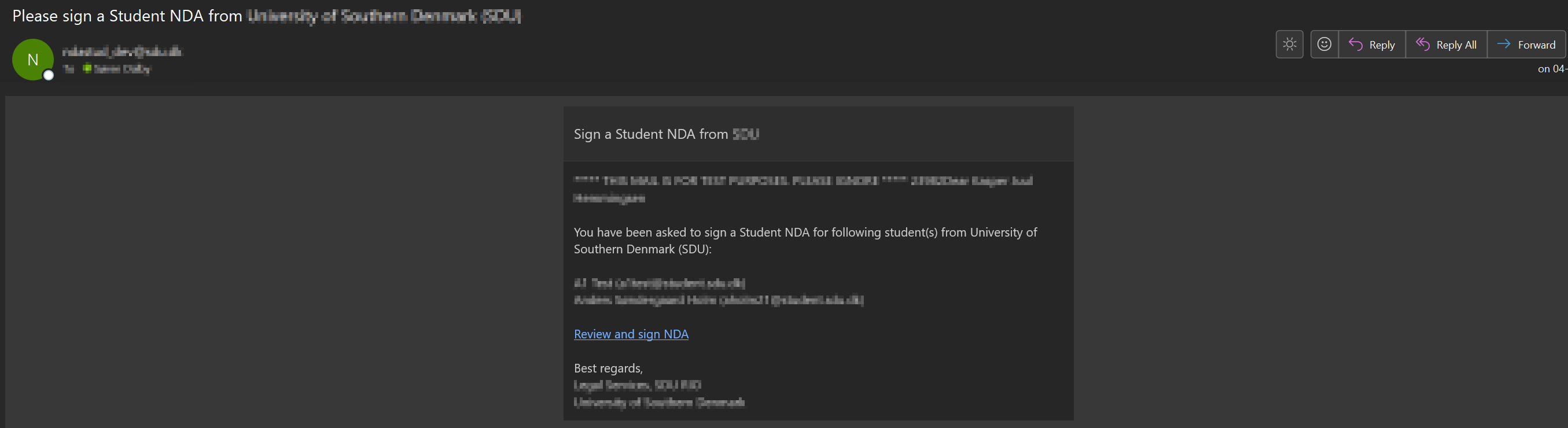Click the second blurred student entry

coord(718,300)
